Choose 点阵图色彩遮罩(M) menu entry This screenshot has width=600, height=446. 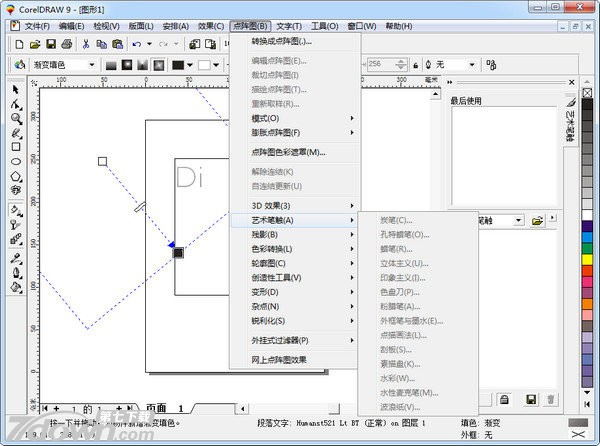pos(288,152)
